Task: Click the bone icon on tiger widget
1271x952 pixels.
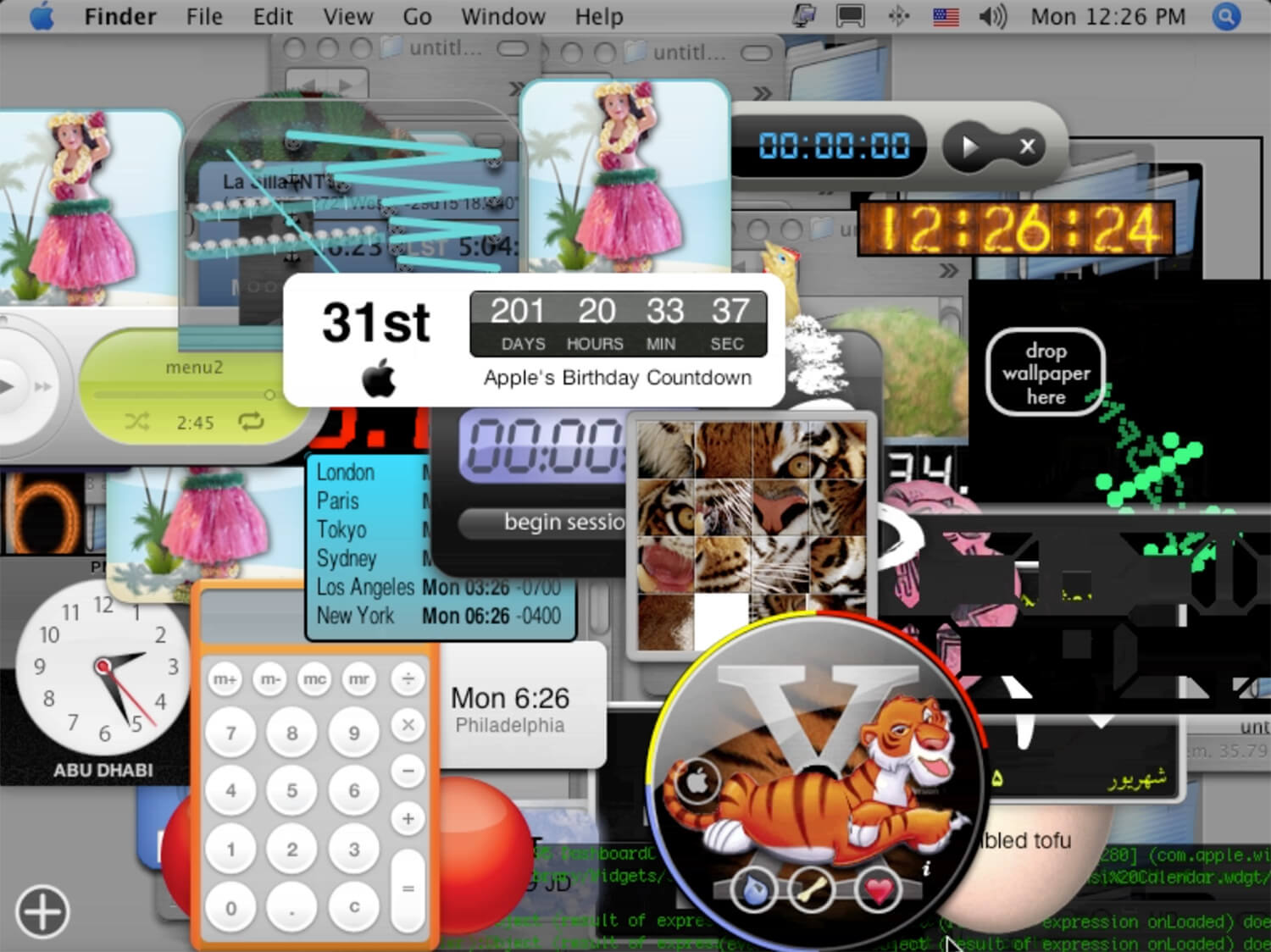Action: (812, 890)
